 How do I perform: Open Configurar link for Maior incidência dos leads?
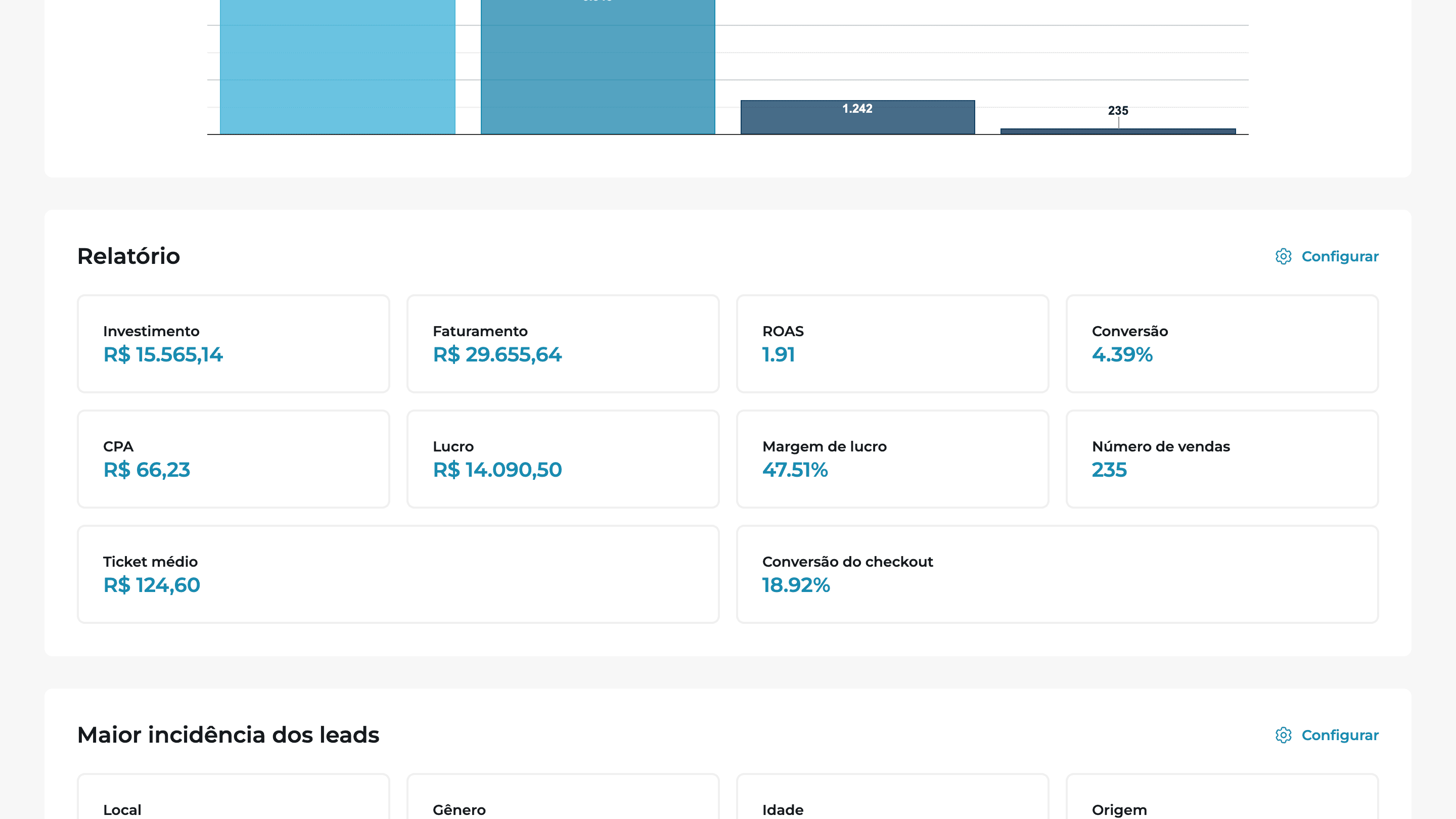(1340, 735)
